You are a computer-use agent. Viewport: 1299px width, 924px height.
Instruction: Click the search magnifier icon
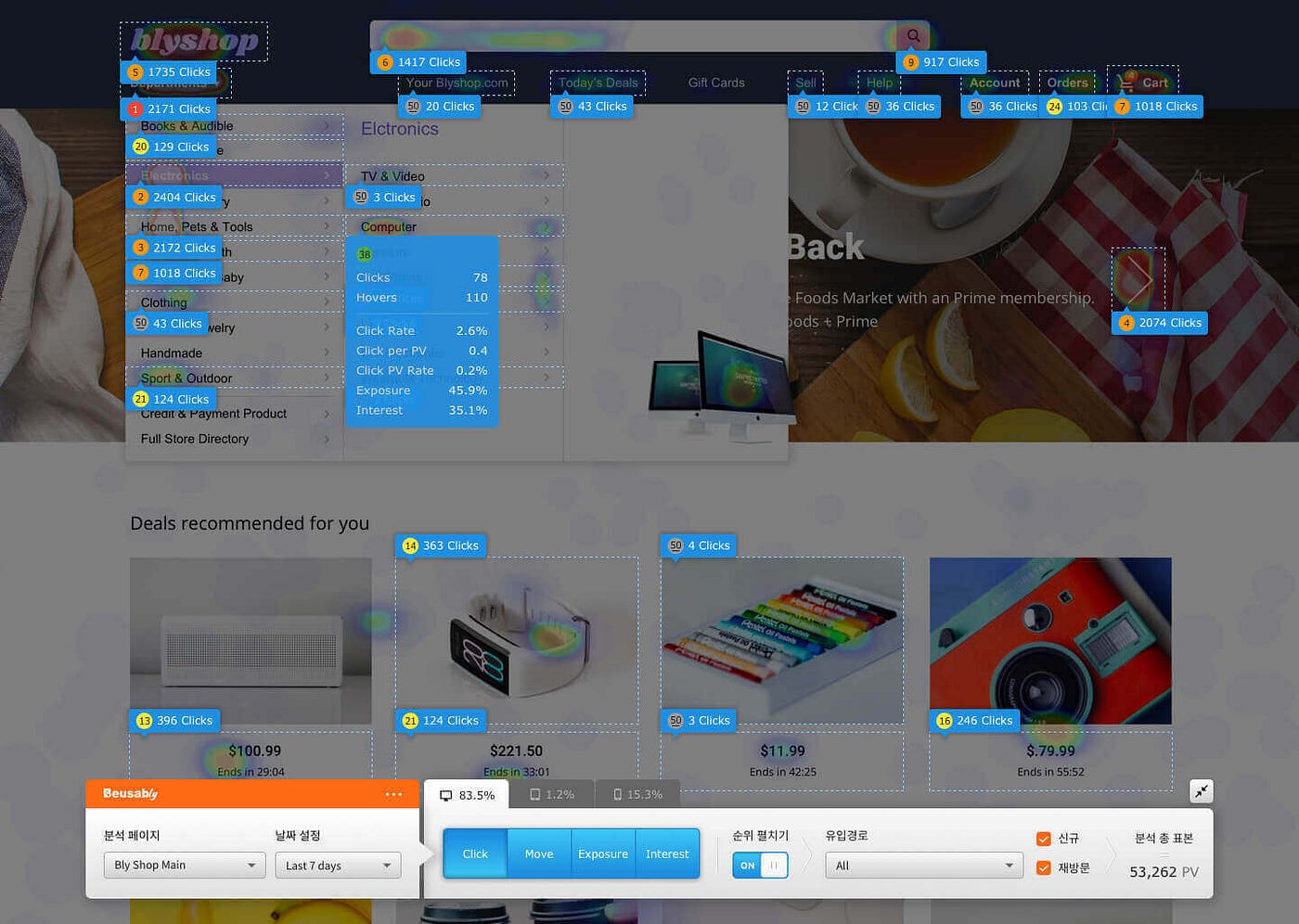coord(913,36)
